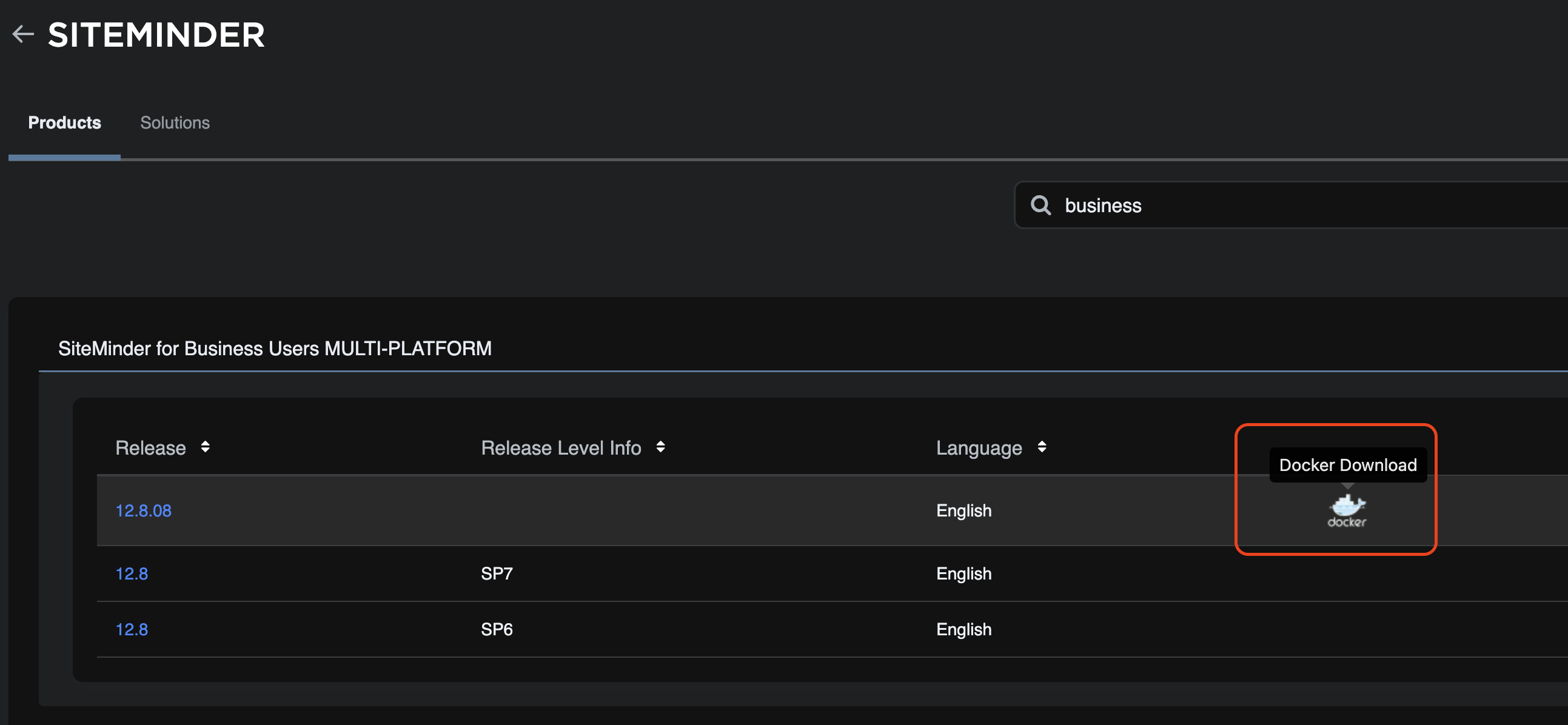1568x725 pixels.
Task: Click the Docker Download tooltip label
Action: click(x=1347, y=465)
